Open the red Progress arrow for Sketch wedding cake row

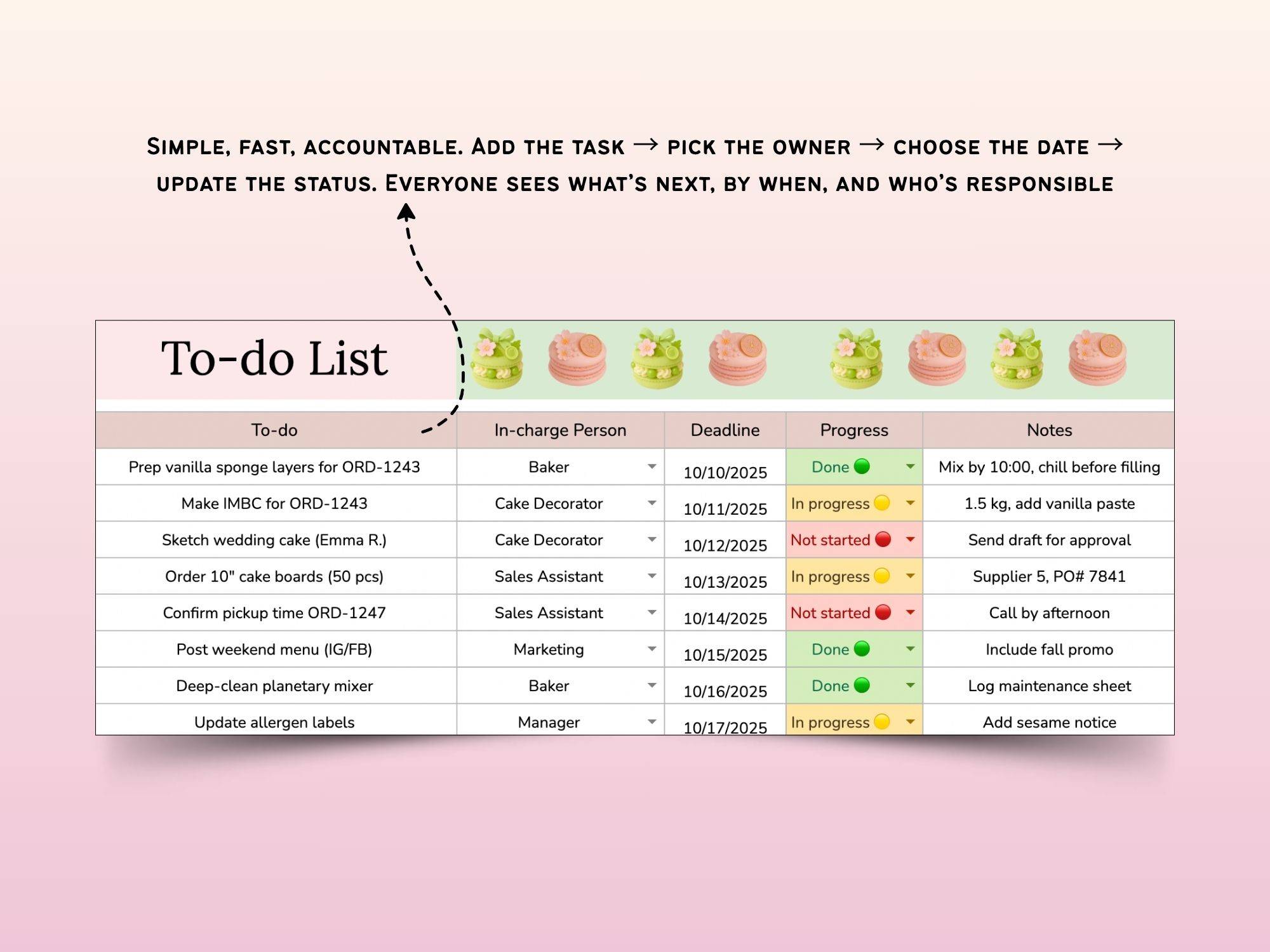point(910,539)
